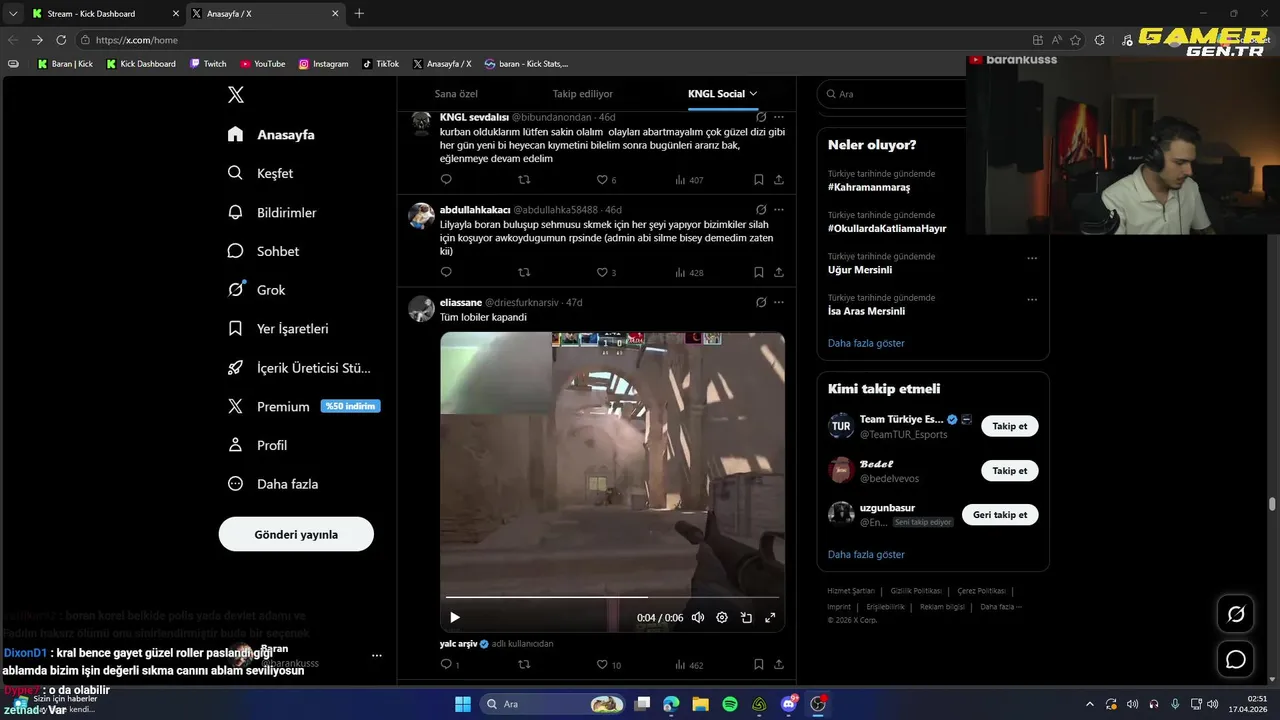
Task: Bookmark the KNGL sevdalısı post
Action: (759, 180)
